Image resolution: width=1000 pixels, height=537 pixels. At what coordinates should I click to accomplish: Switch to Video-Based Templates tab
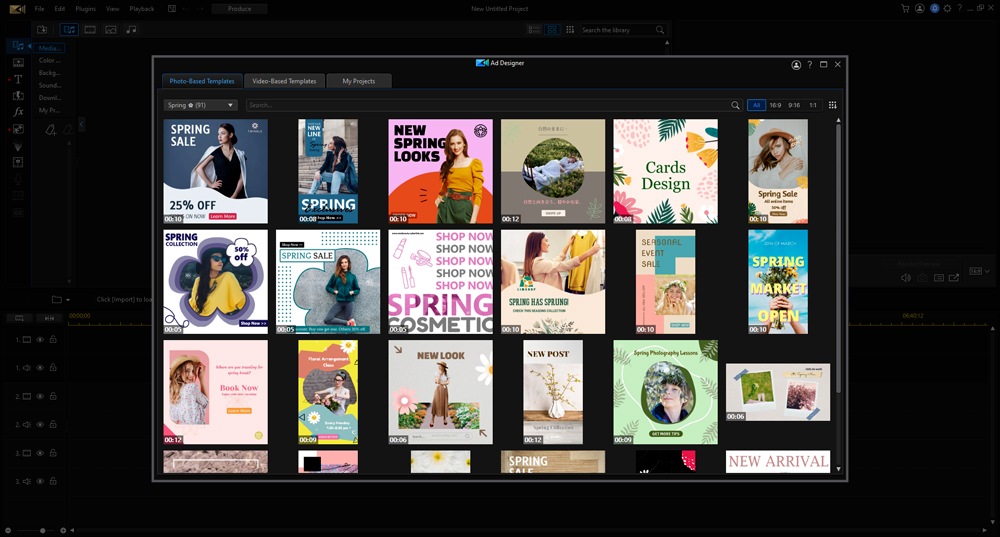click(284, 81)
